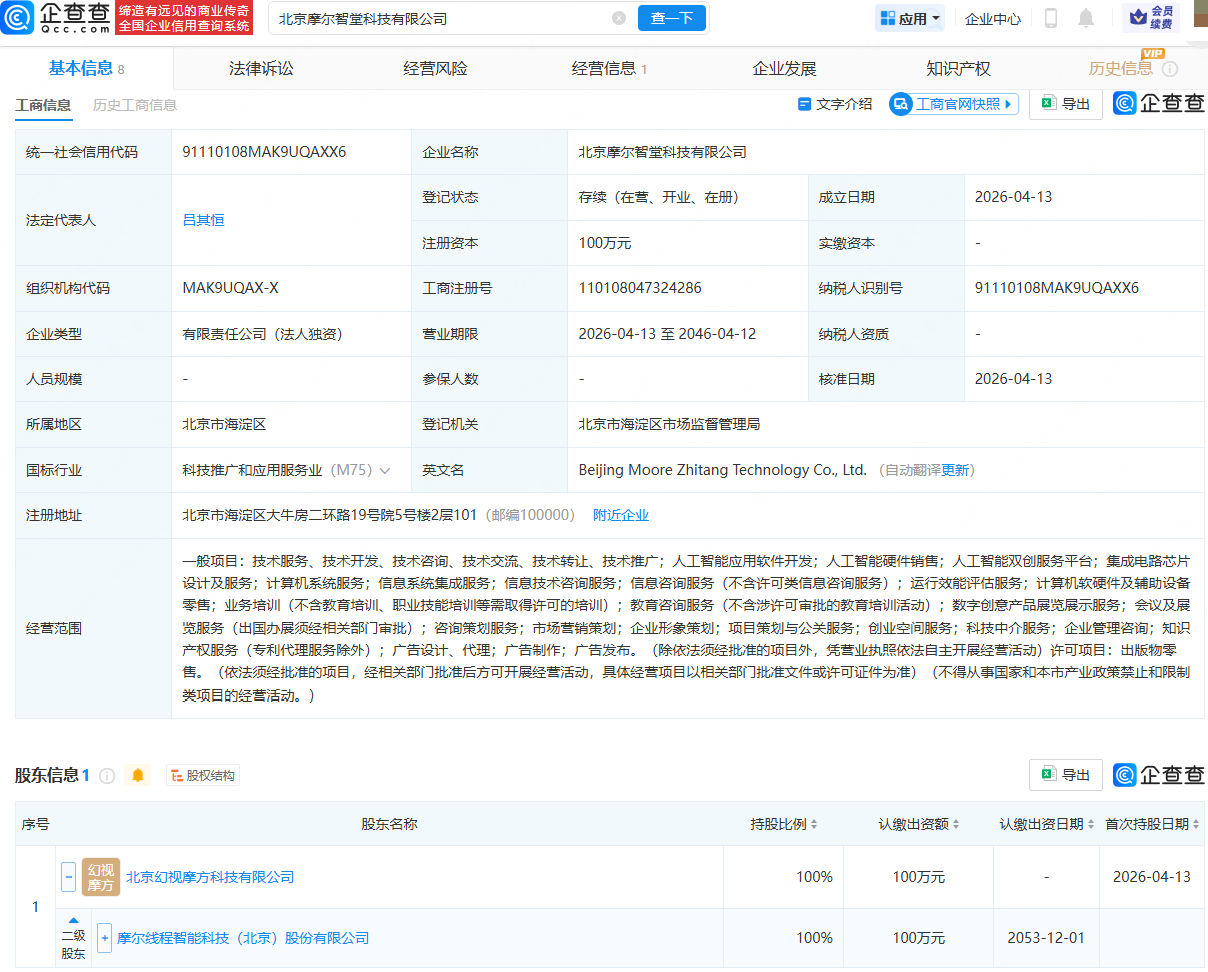This screenshot has height=972, width=1208.
Task: Open the 工商官网快照 snapshot viewer
Action: (x=952, y=103)
